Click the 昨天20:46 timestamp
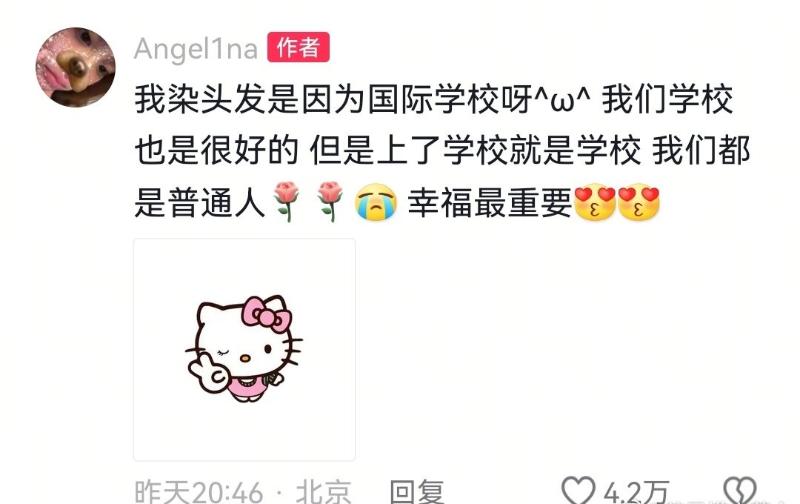The image size is (800, 504). coord(198,492)
